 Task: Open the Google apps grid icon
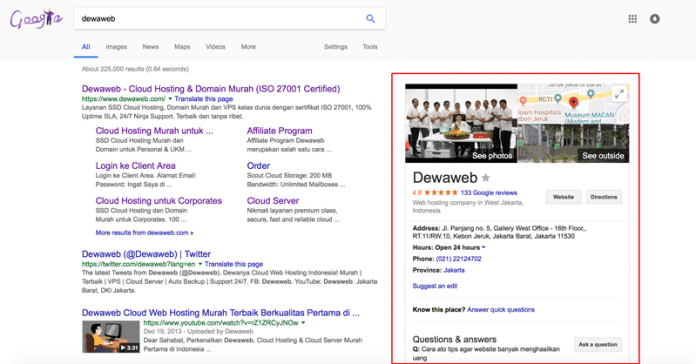click(633, 19)
